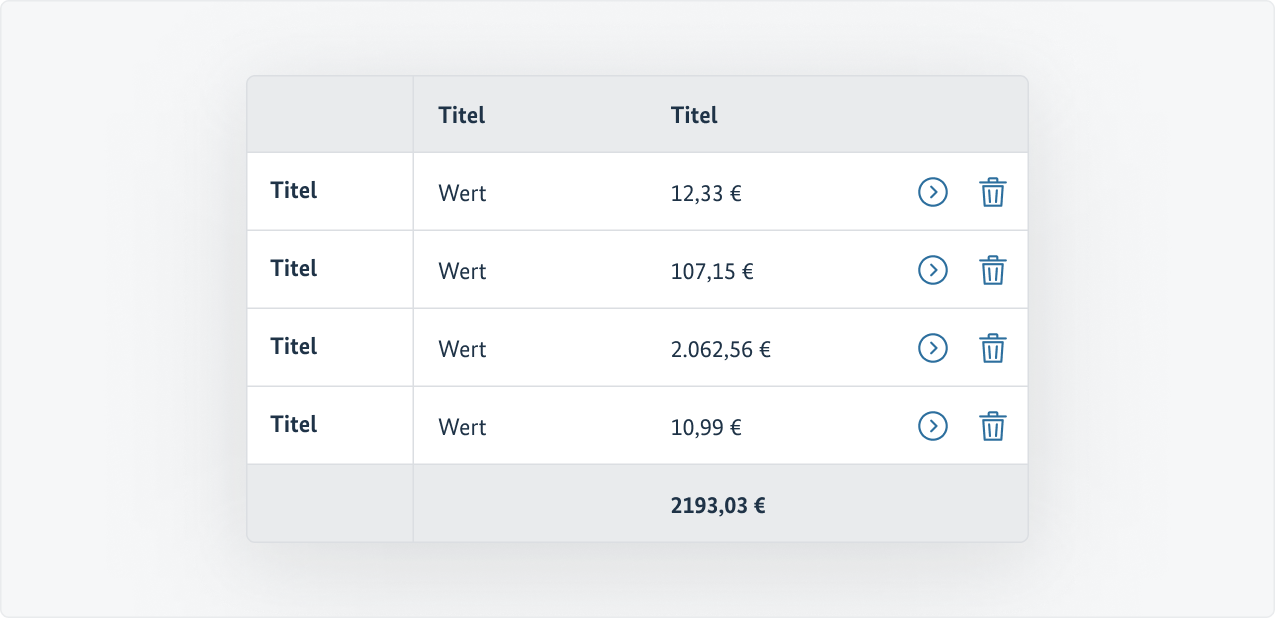
Task: Select the total sum 2193,03 €
Action: 718,505
